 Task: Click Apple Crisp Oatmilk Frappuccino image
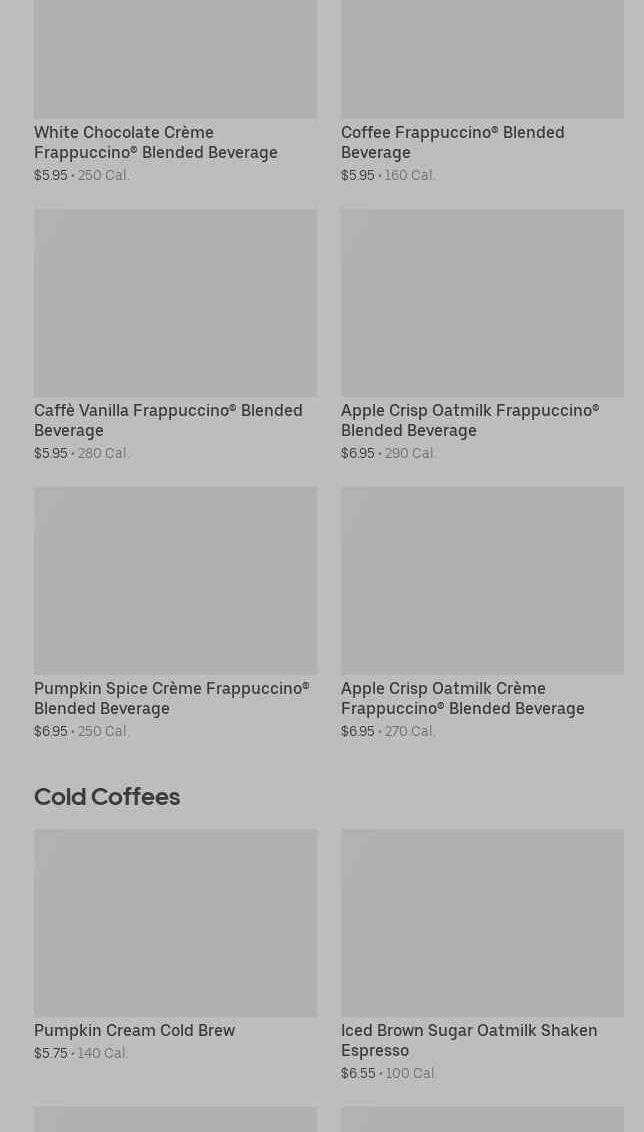click(482, 302)
